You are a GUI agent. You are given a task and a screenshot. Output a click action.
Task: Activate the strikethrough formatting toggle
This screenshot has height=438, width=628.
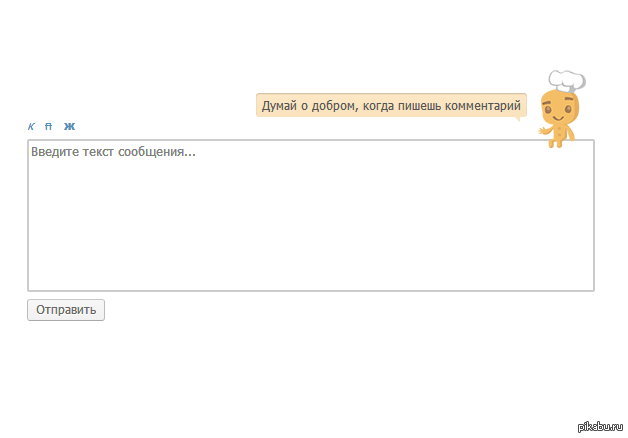[x=48, y=127]
